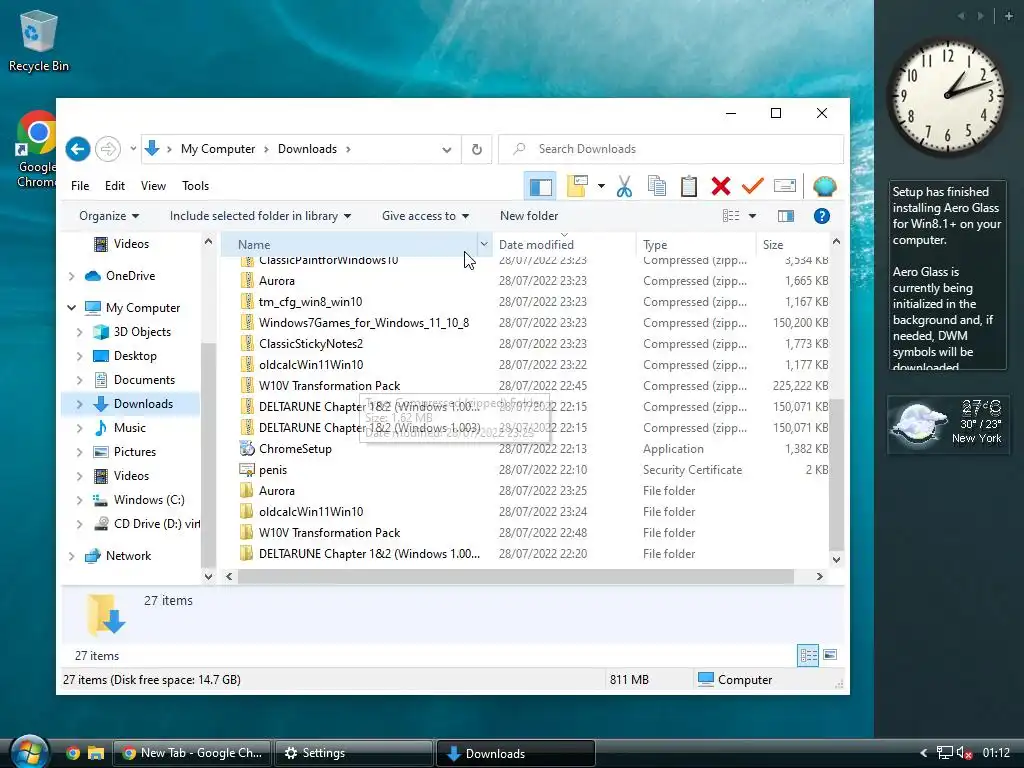Screen dimensions: 1024x768
Task: Click the Rename toolbar icon
Action: coord(784,186)
